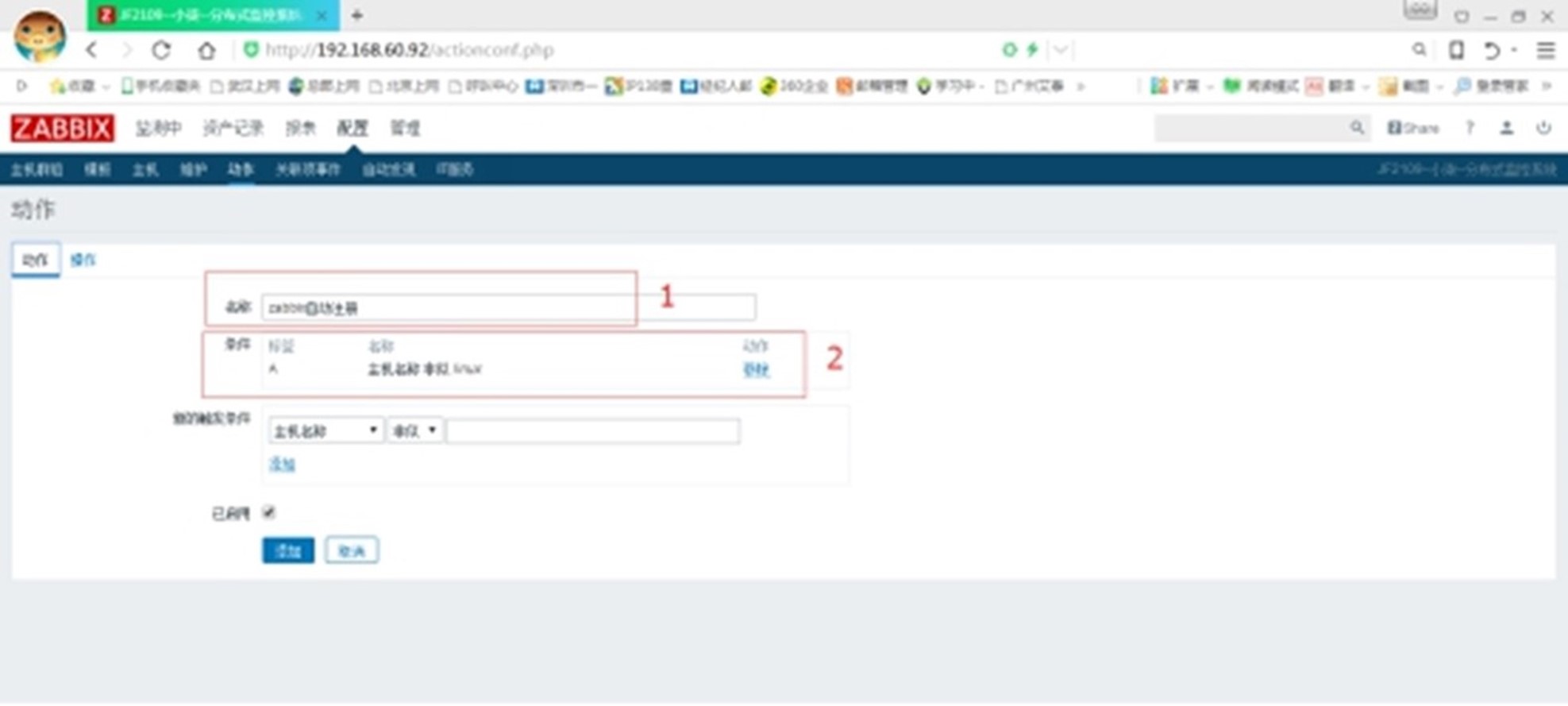Open the Zabbix help question mark
Viewport: 1568px width, 706px height.
[x=1470, y=128]
